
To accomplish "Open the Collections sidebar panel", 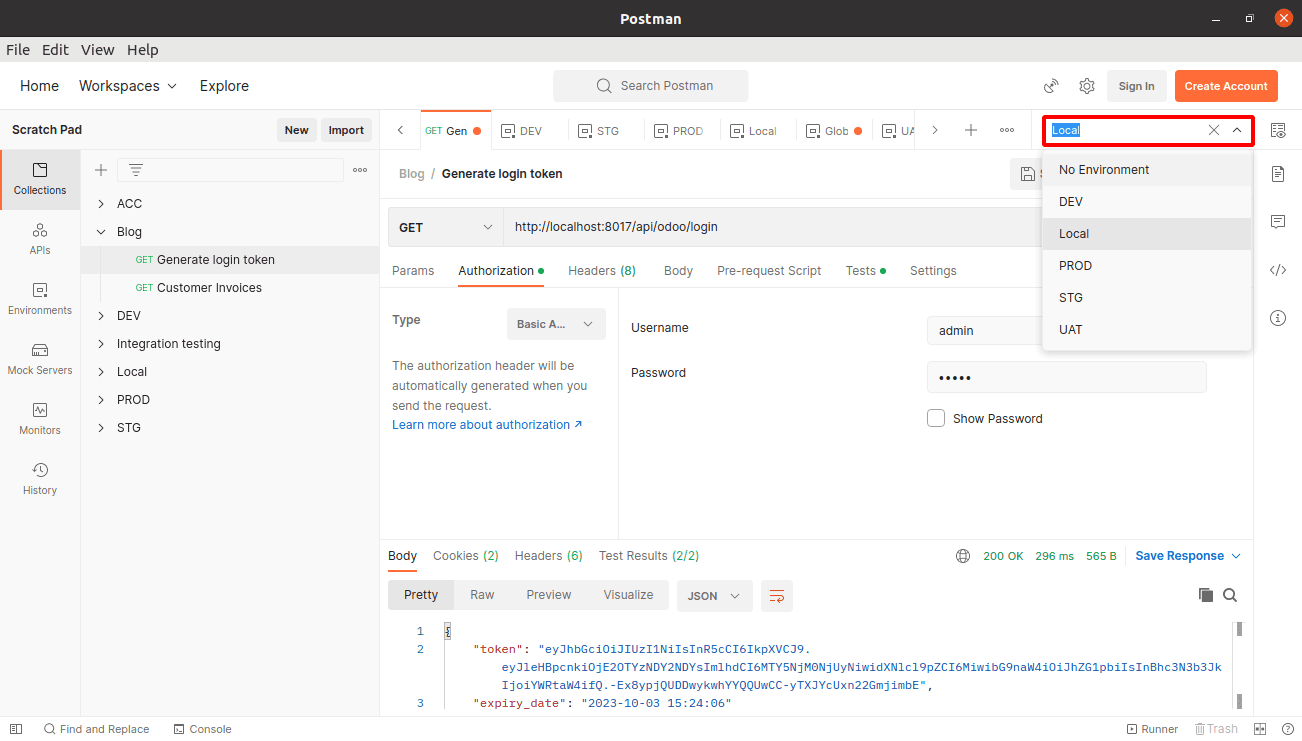I will click(40, 180).
